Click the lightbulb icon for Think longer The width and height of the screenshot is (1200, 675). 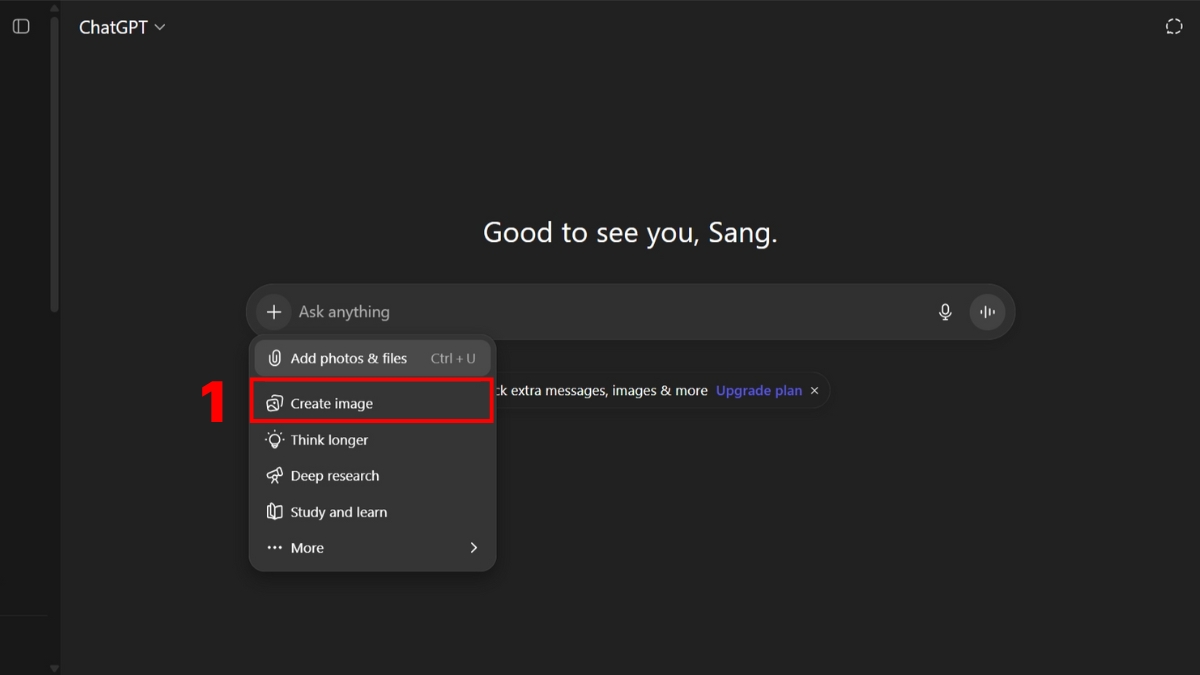pos(274,440)
